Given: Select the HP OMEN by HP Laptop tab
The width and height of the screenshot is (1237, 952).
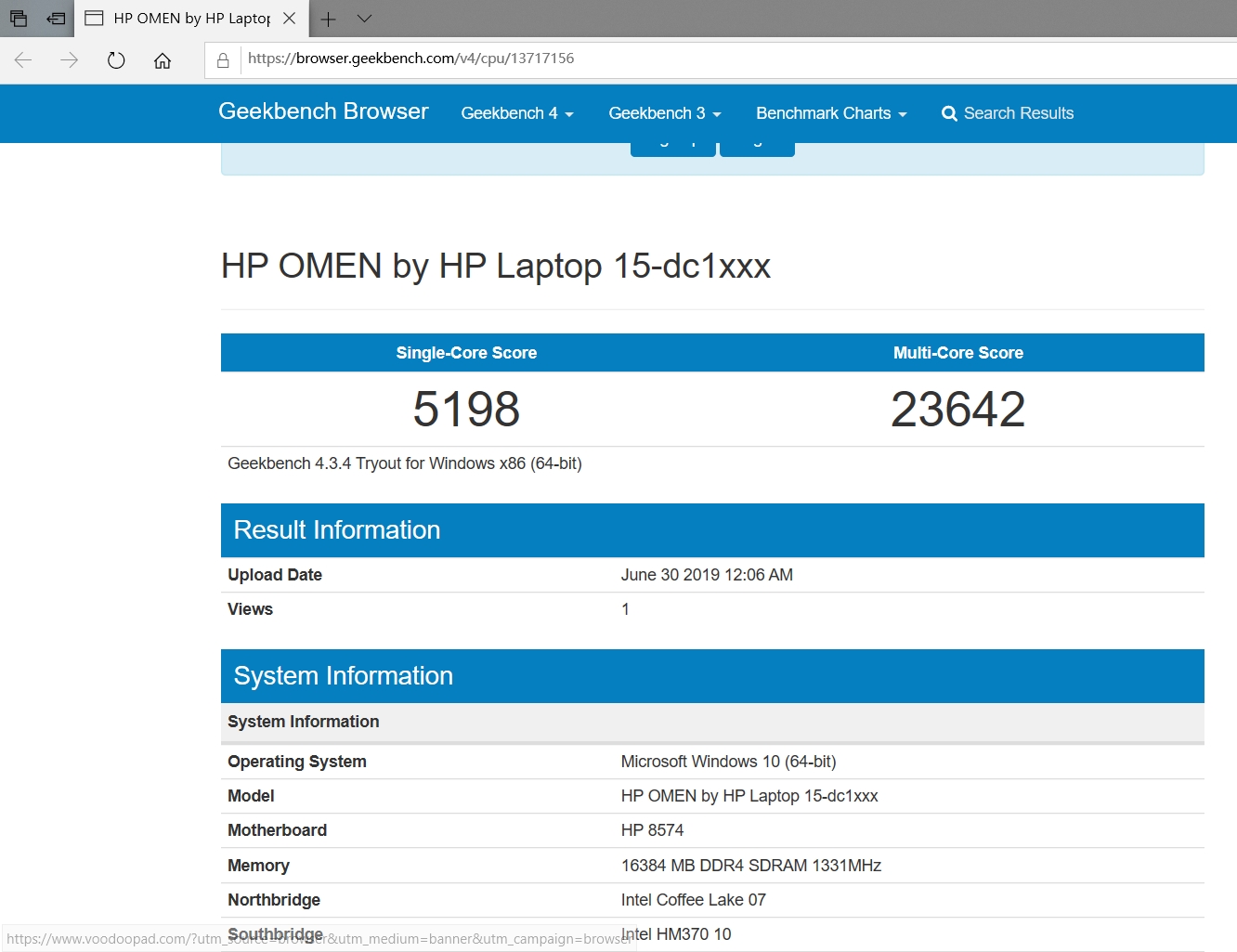Looking at the screenshot, I should 191,19.
